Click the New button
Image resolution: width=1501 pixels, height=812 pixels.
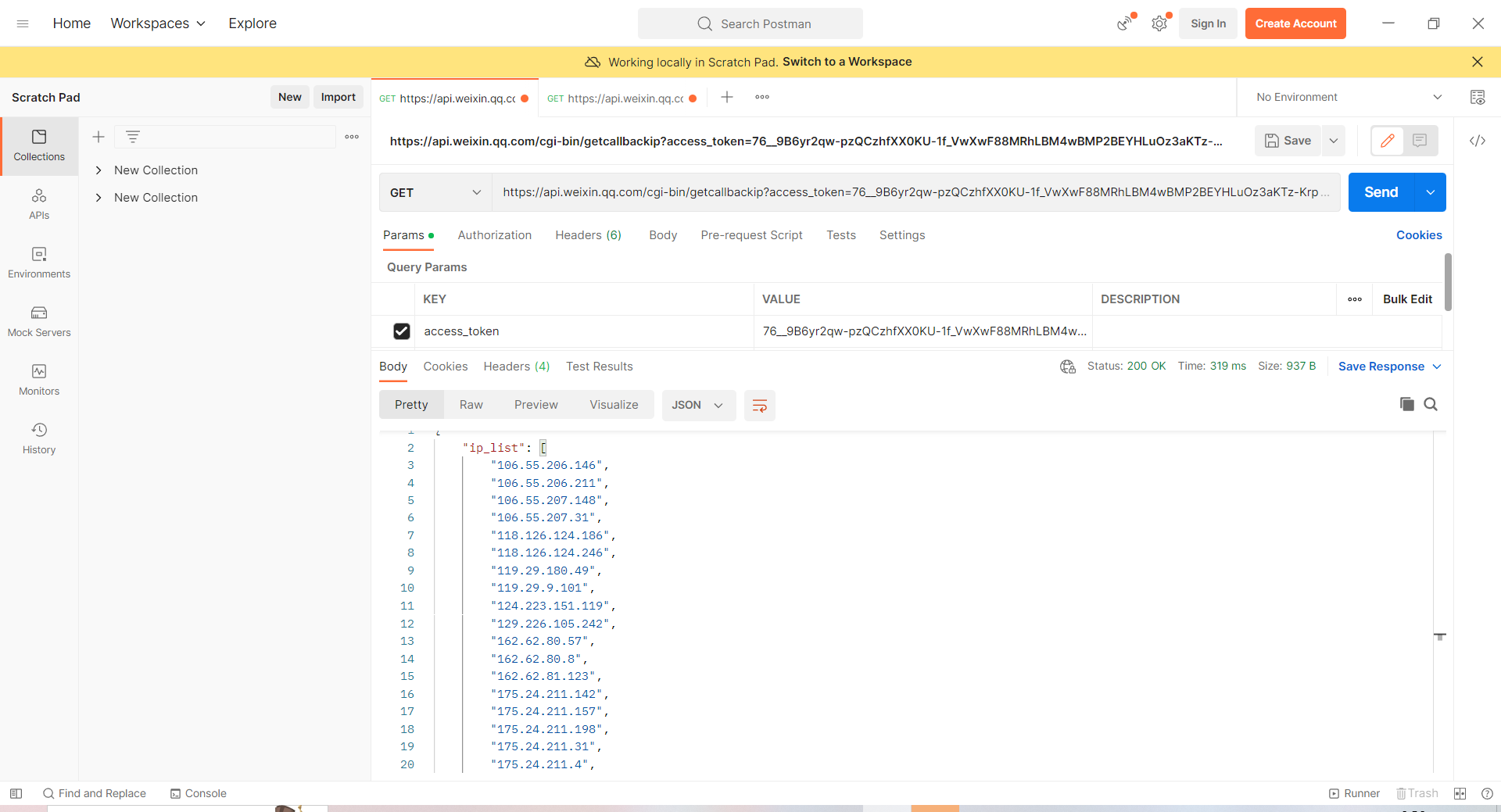tap(289, 97)
